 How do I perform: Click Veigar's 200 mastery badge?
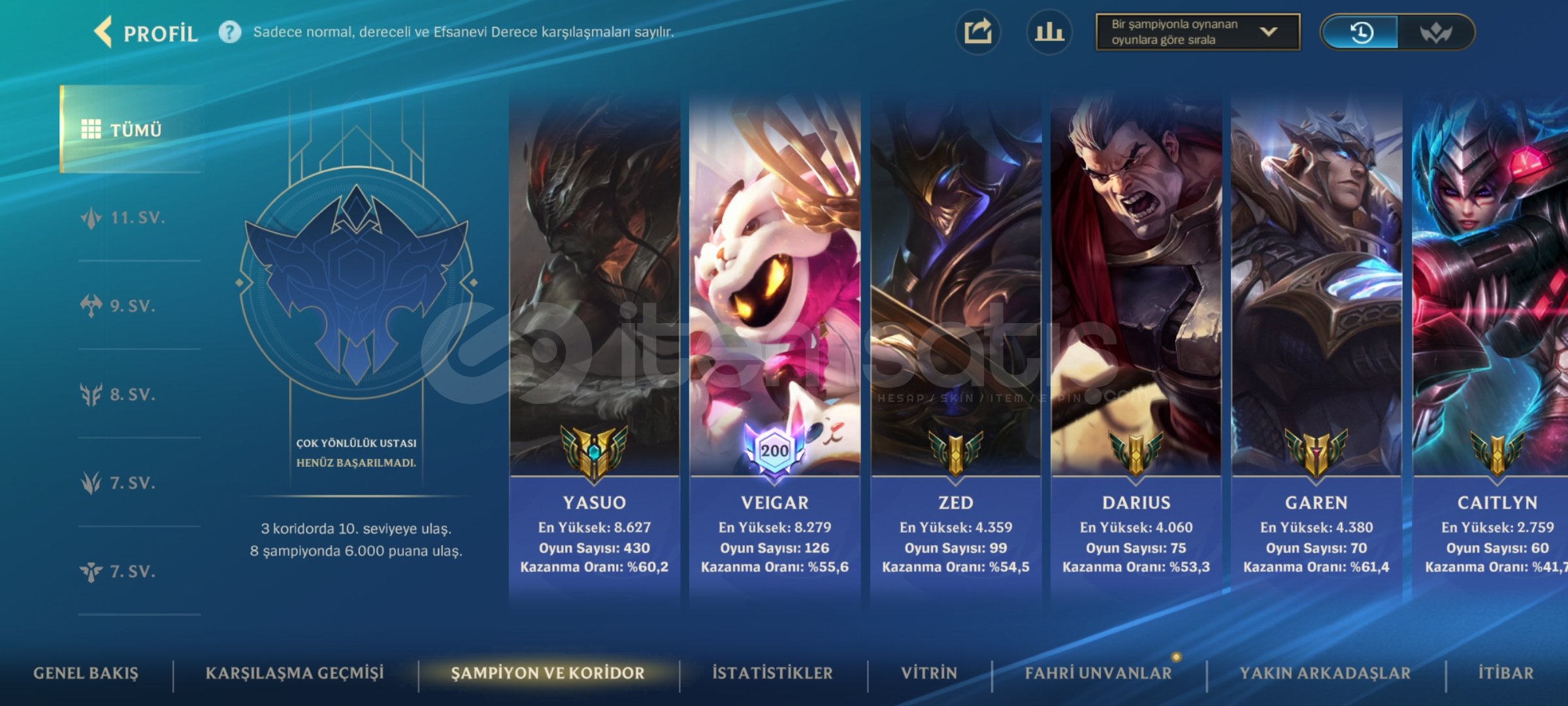click(774, 452)
